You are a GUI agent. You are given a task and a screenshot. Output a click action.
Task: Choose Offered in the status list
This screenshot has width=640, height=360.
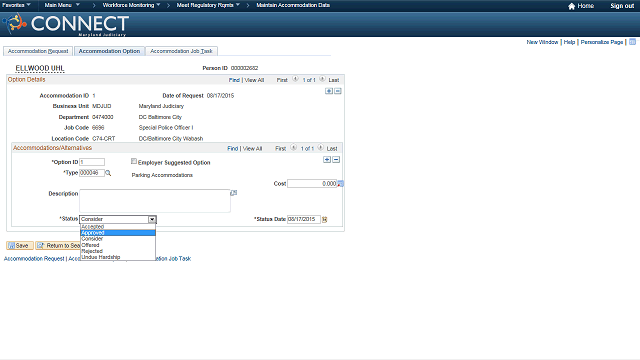point(118,245)
